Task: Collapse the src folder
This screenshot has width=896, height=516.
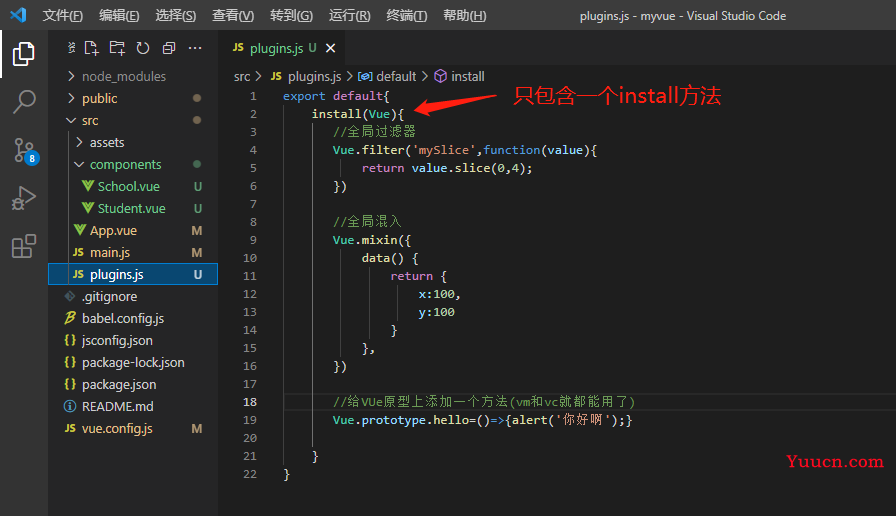Action: tap(71, 121)
